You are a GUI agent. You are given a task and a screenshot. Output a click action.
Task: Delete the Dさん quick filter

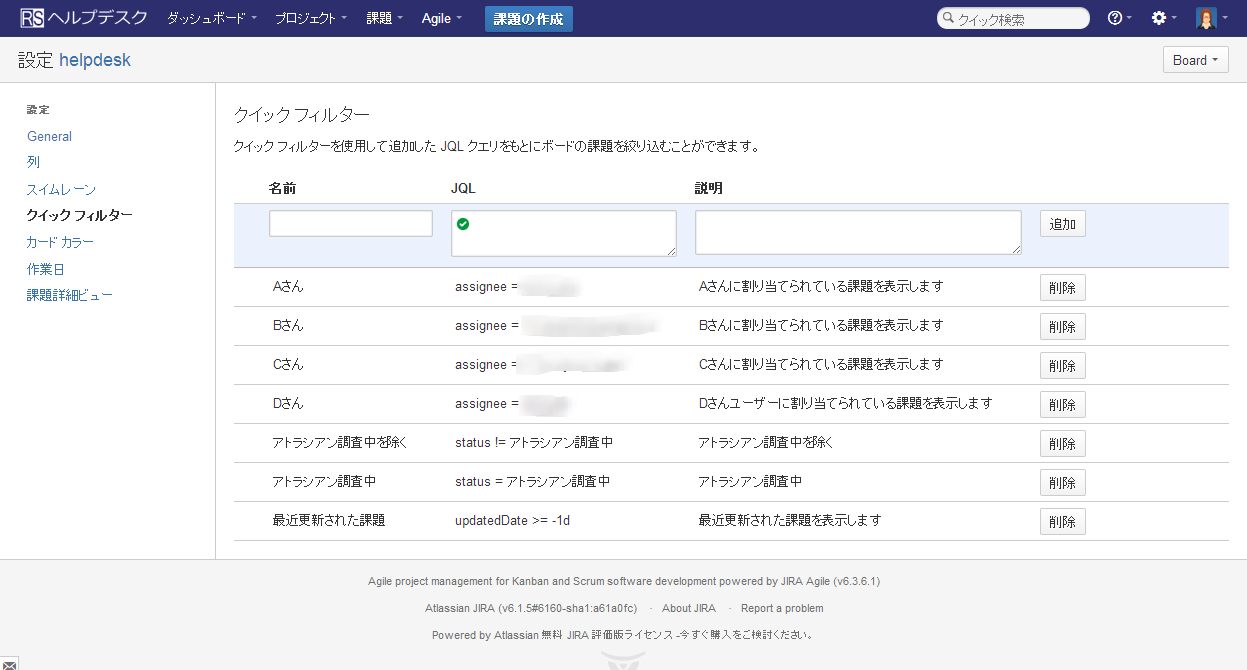[1063, 404]
